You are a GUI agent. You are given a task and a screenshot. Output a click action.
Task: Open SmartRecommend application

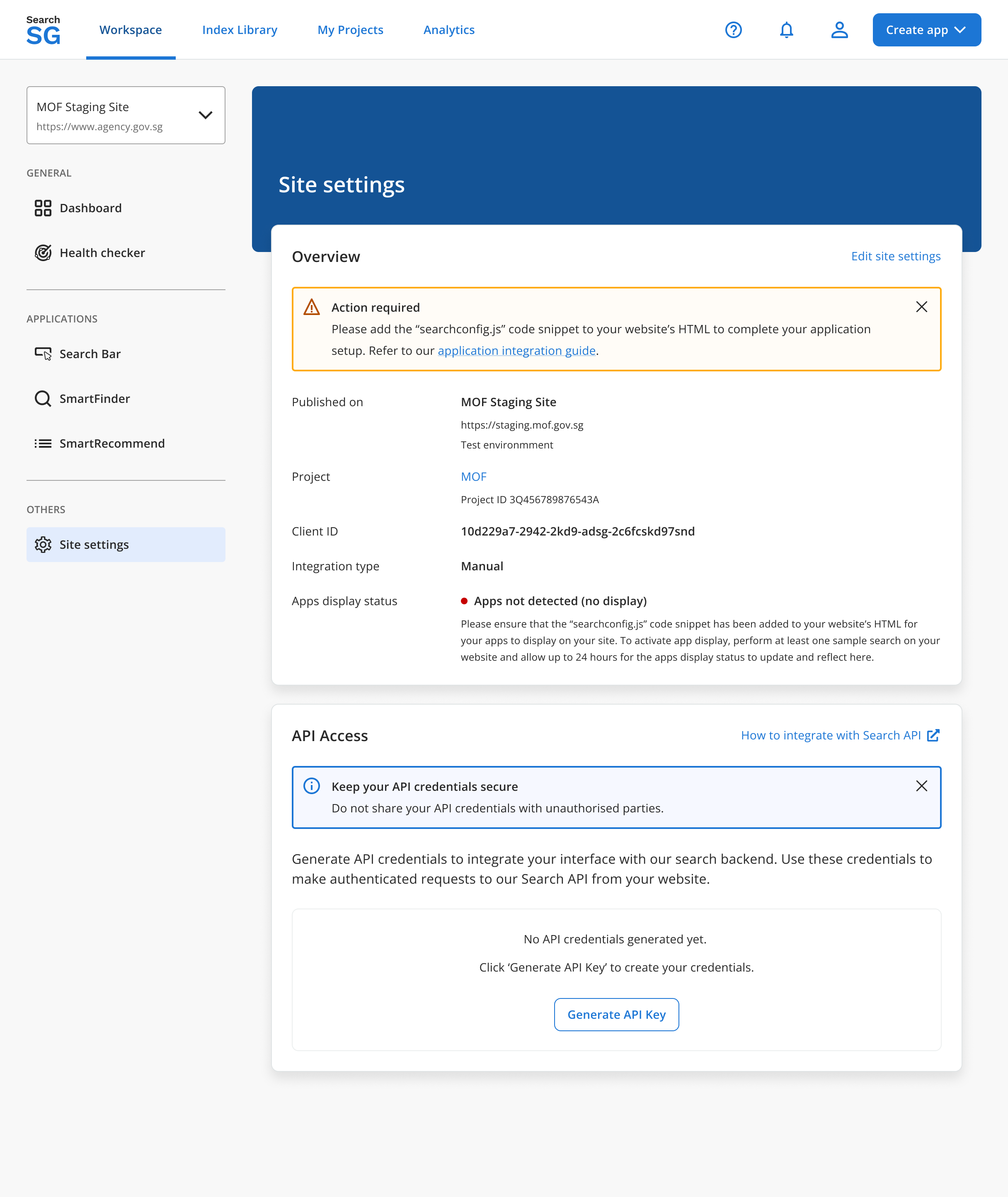(112, 443)
